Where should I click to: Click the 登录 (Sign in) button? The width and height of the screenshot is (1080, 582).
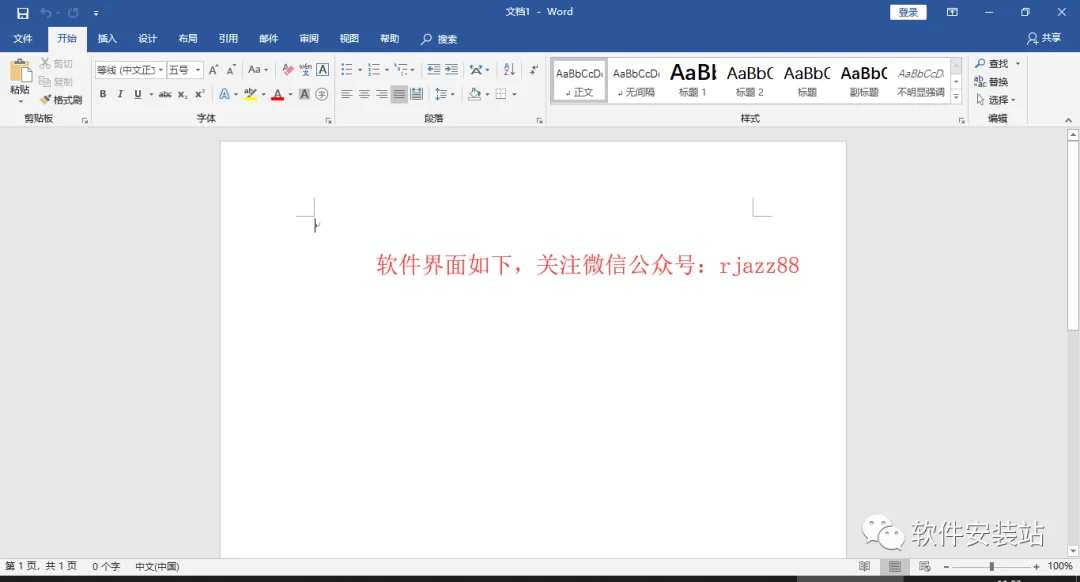(908, 12)
